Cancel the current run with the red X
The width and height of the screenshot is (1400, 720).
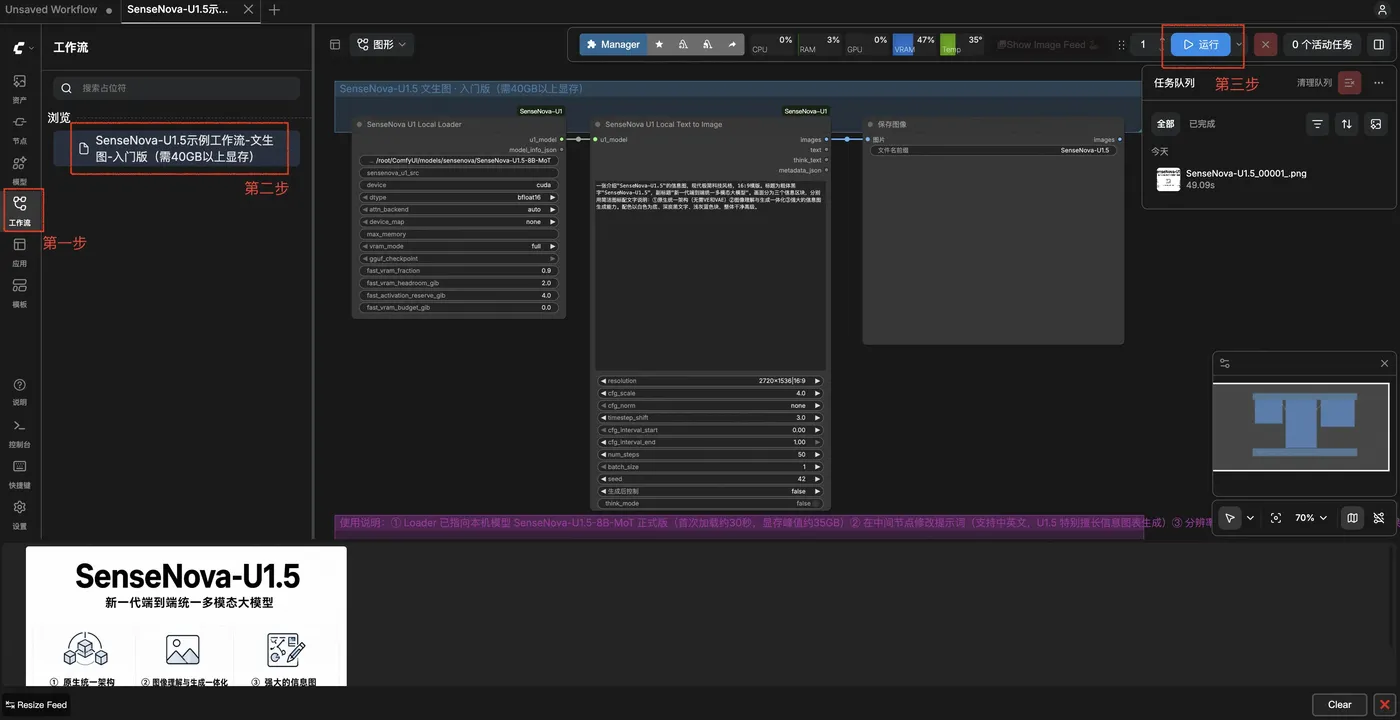[1265, 45]
